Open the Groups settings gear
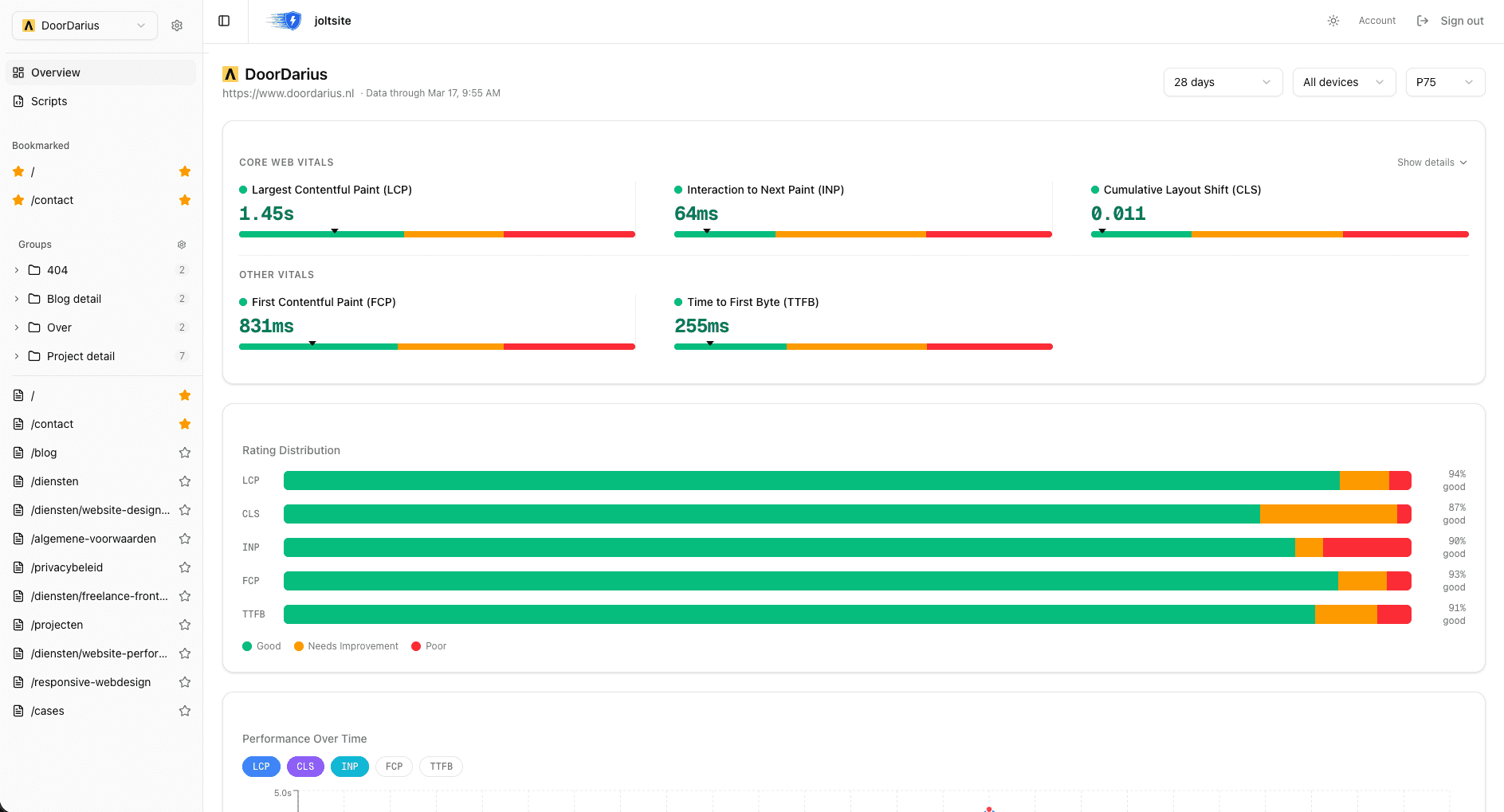This screenshot has height=812, width=1504. click(181, 245)
